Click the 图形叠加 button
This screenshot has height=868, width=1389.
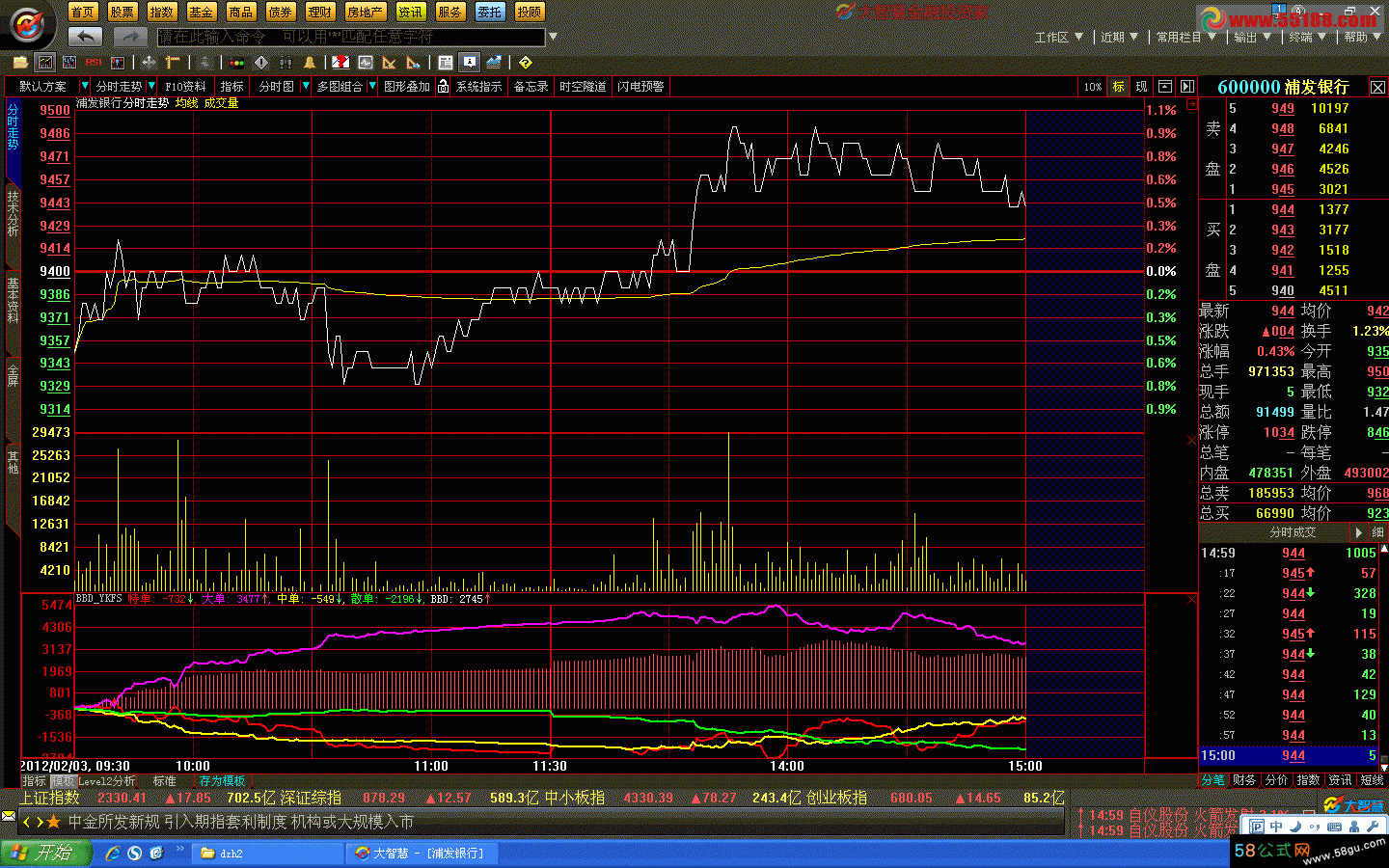click(407, 86)
